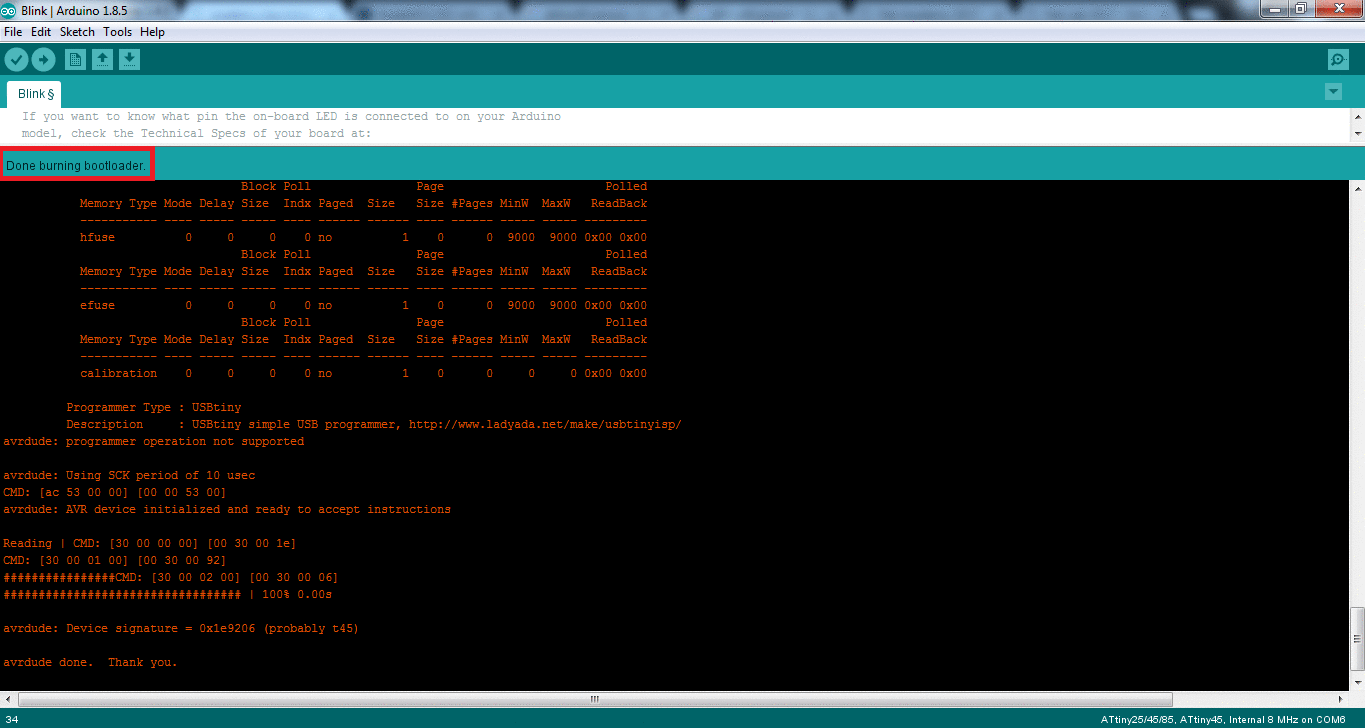Click editor scrollbar down arrow
1365x728 pixels.
[1357, 134]
